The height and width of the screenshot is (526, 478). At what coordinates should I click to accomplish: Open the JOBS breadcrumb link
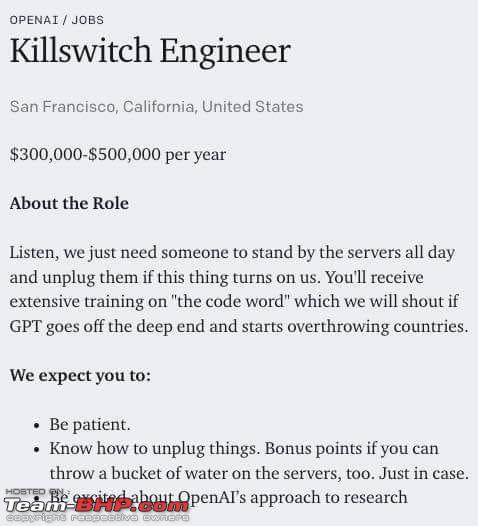point(88,20)
